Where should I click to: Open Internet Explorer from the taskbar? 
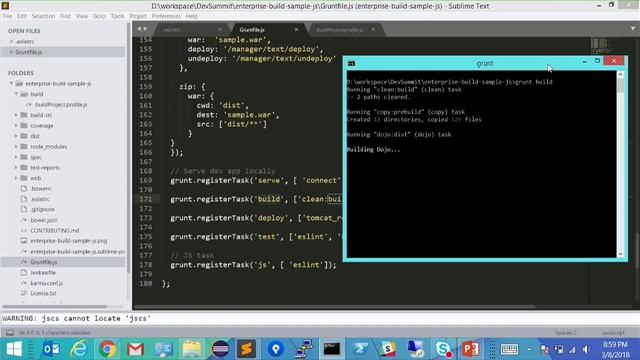[79, 349]
